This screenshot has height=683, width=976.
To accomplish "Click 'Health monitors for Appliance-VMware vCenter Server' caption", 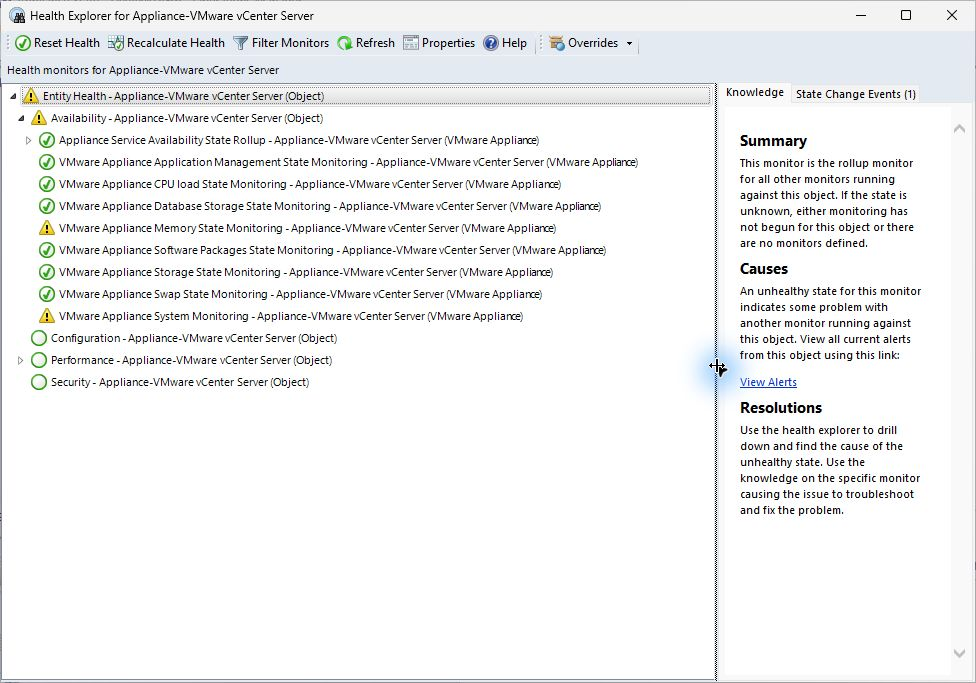I will (x=143, y=70).
